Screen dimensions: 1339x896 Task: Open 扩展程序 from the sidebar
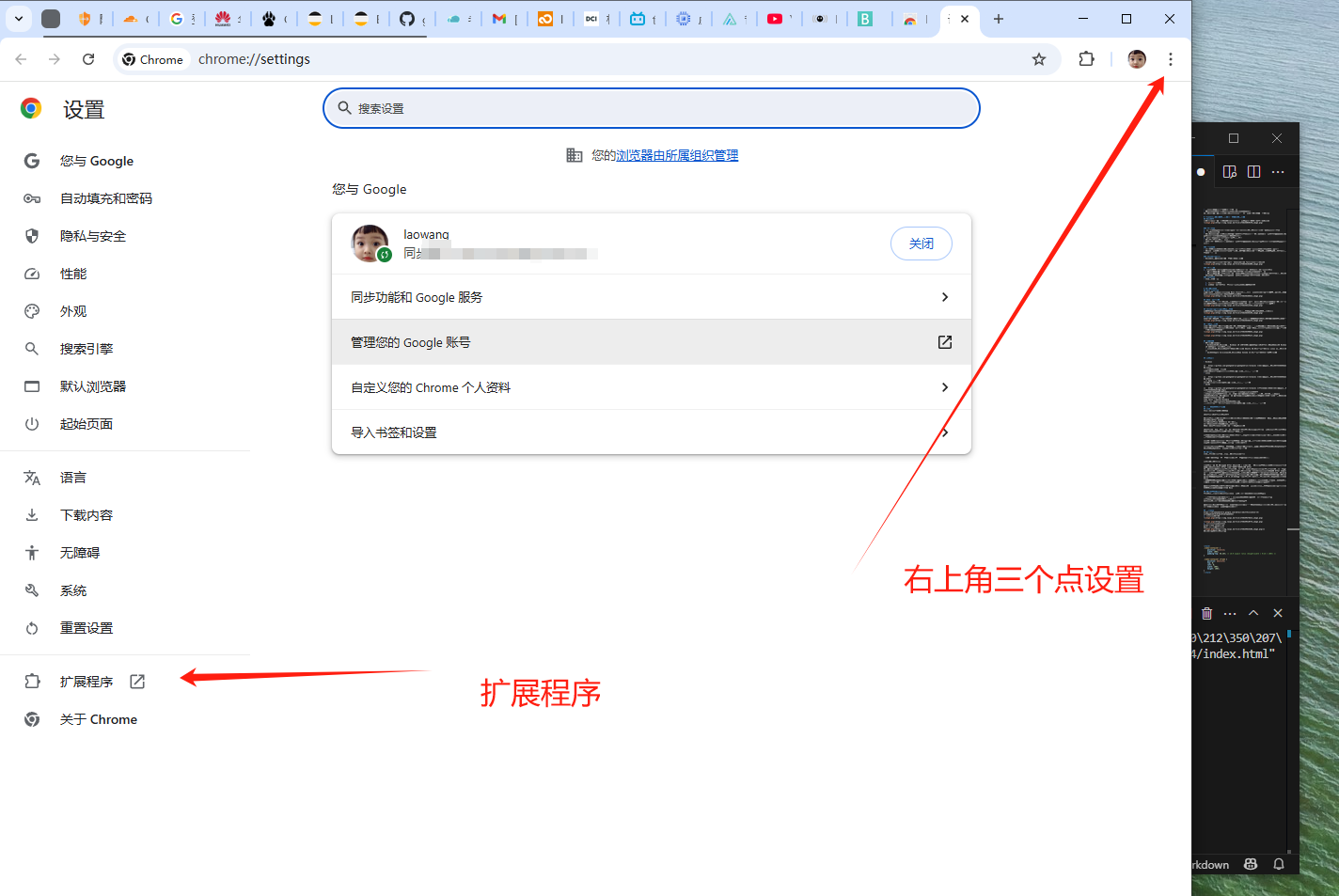pos(87,682)
